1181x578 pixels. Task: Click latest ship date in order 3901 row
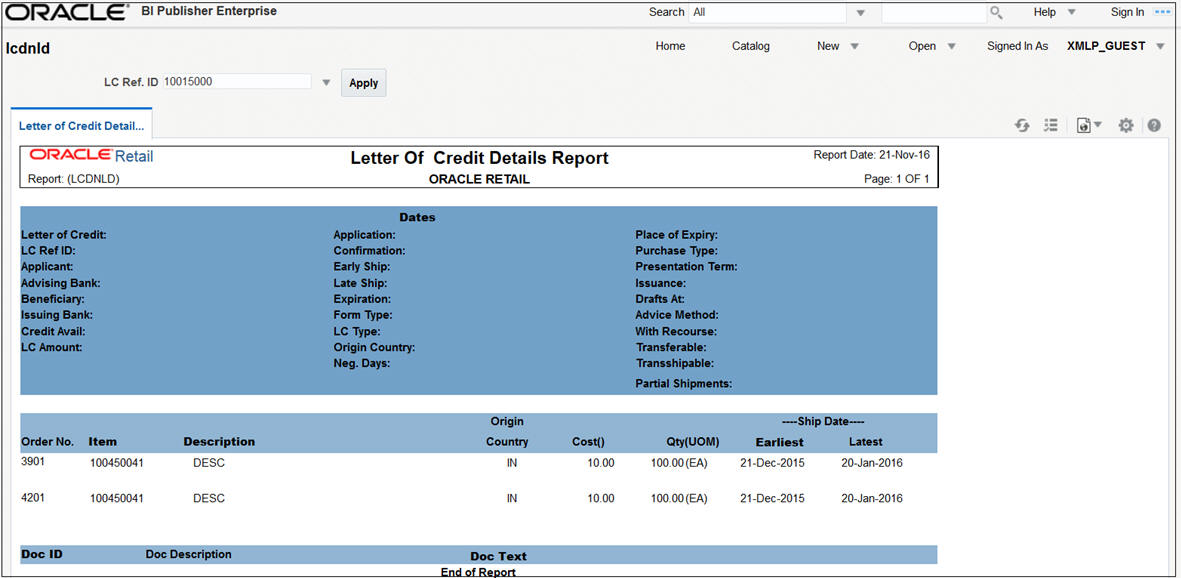(871, 463)
